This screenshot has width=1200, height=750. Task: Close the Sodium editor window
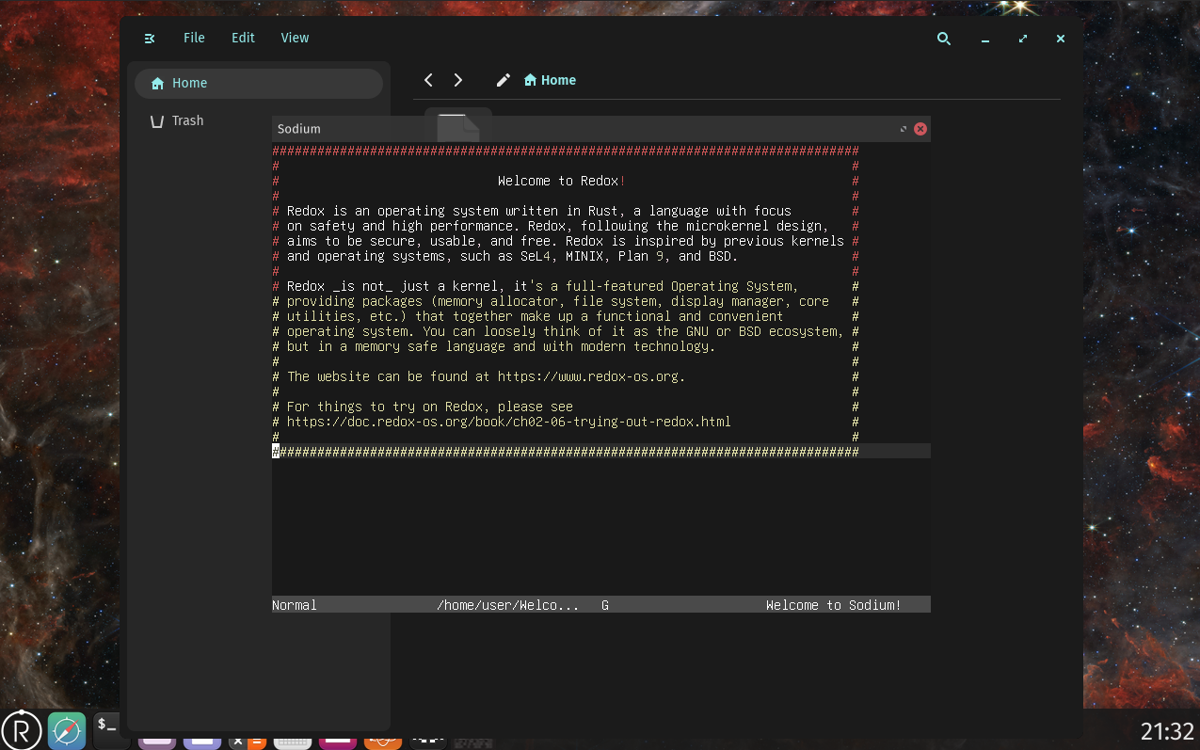tap(920, 129)
